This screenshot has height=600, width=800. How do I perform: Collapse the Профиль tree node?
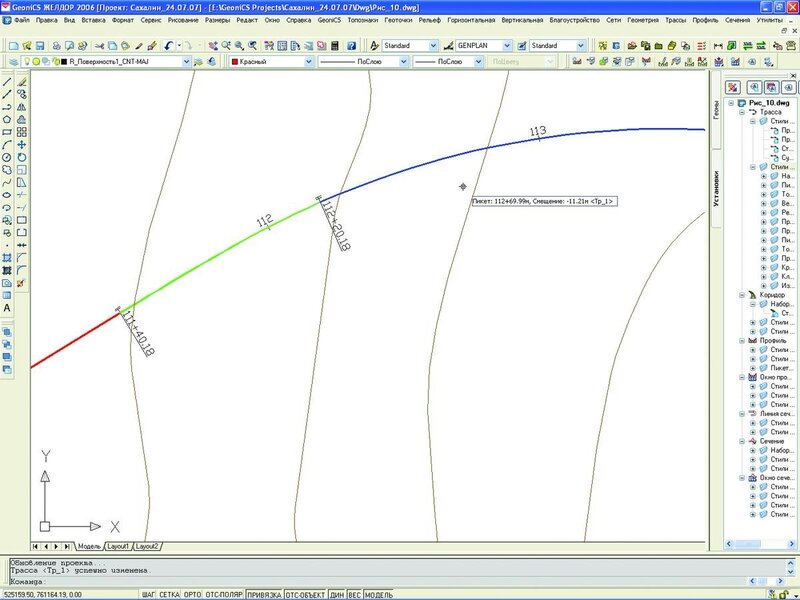point(742,341)
